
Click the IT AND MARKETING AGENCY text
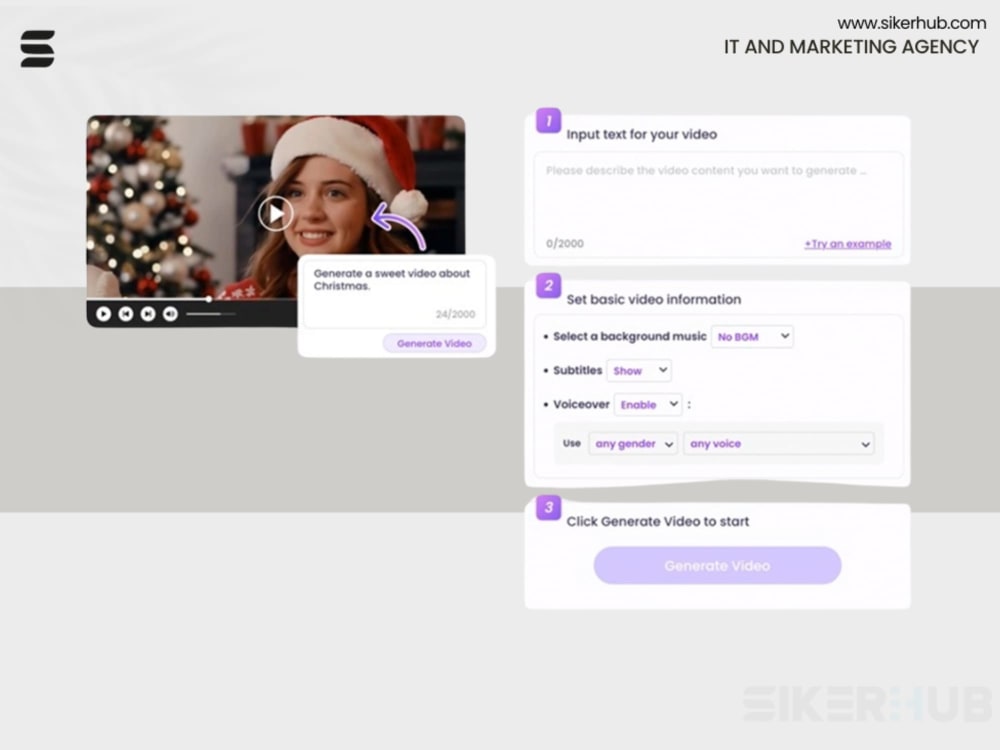click(x=851, y=47)
